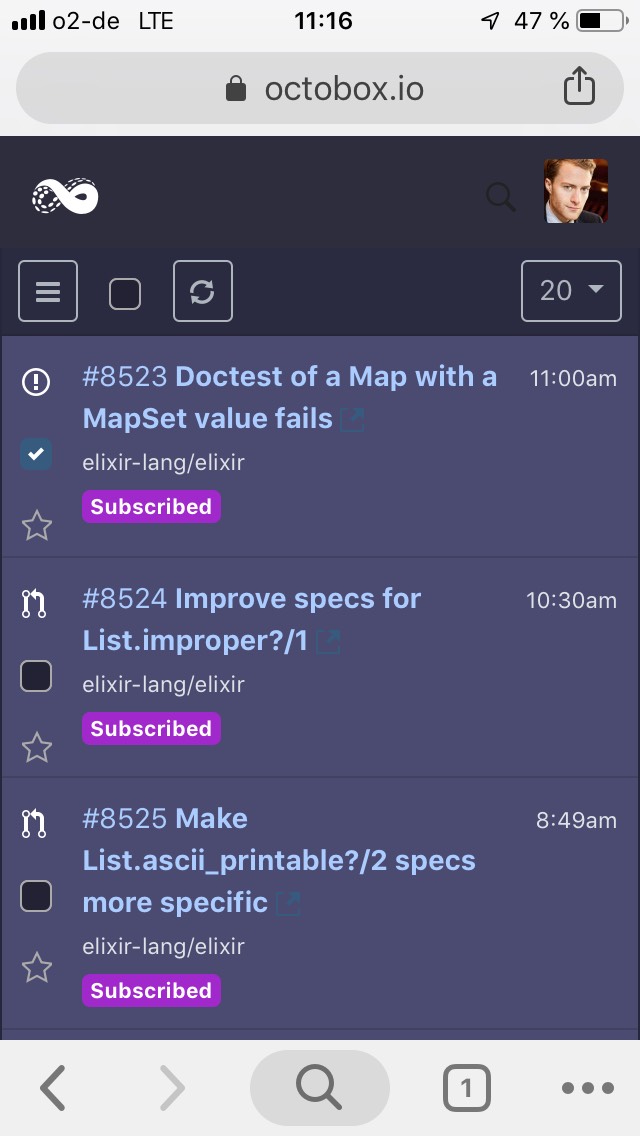
Task: Tap Safari's back navigation chevron
Action: pyautogui.click(x=53, y=1087)
